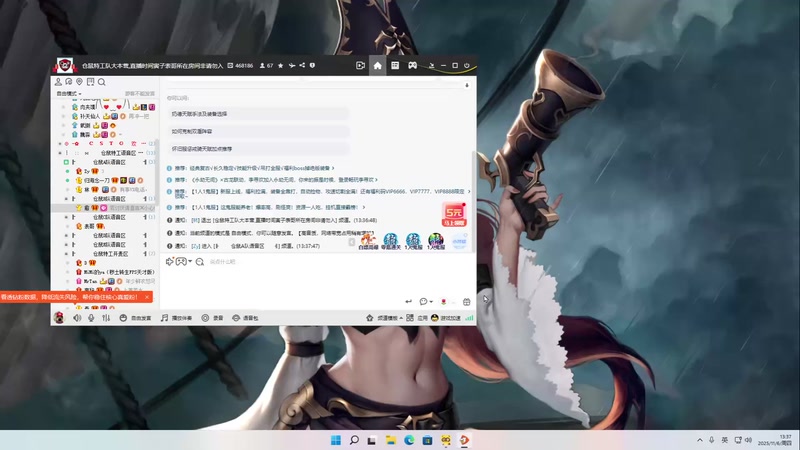This screenshot has width=800, height=450.
Task: Toggle the microphone in bottom bar
Action: [x=91, y=318]
